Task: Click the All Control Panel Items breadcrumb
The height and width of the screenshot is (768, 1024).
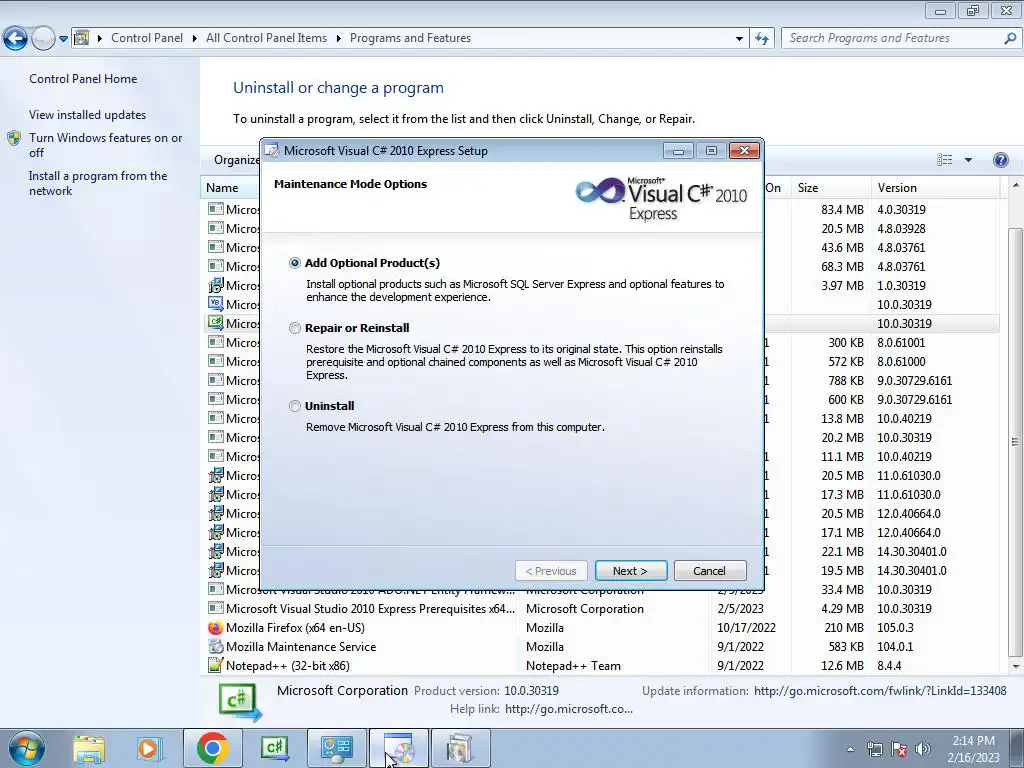Action: click(x=266, y=38)
